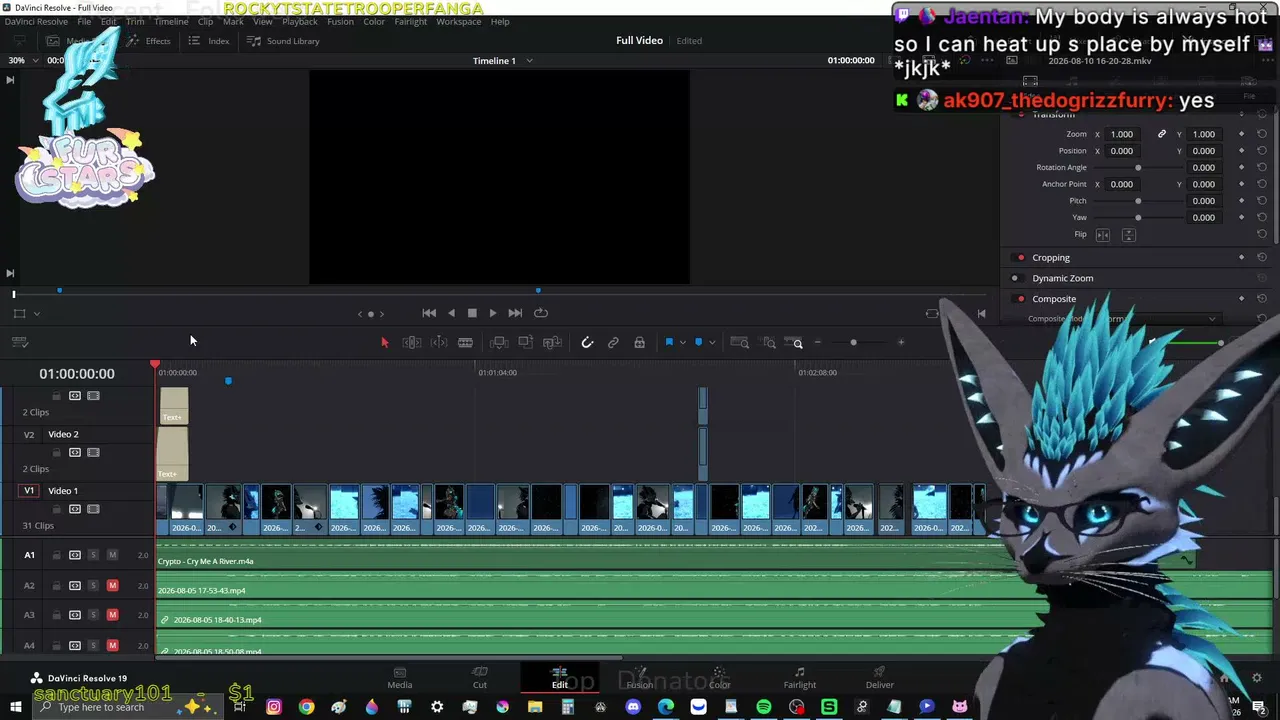Image resolution: width=1280 pixels, height=720 pixels.
Task: Open the Index panel
Action: [x=210, y=41]
